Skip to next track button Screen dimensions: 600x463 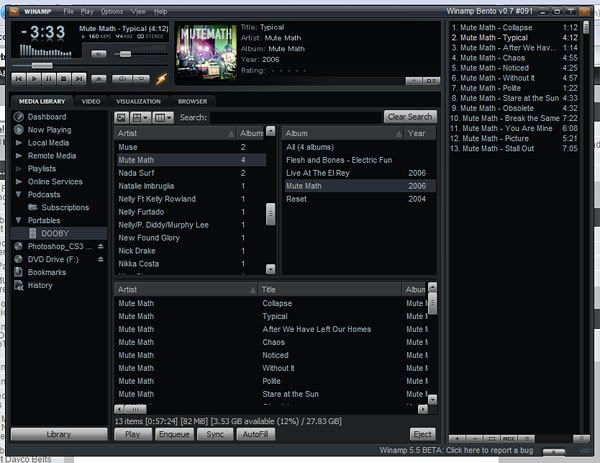coord(79,79)
